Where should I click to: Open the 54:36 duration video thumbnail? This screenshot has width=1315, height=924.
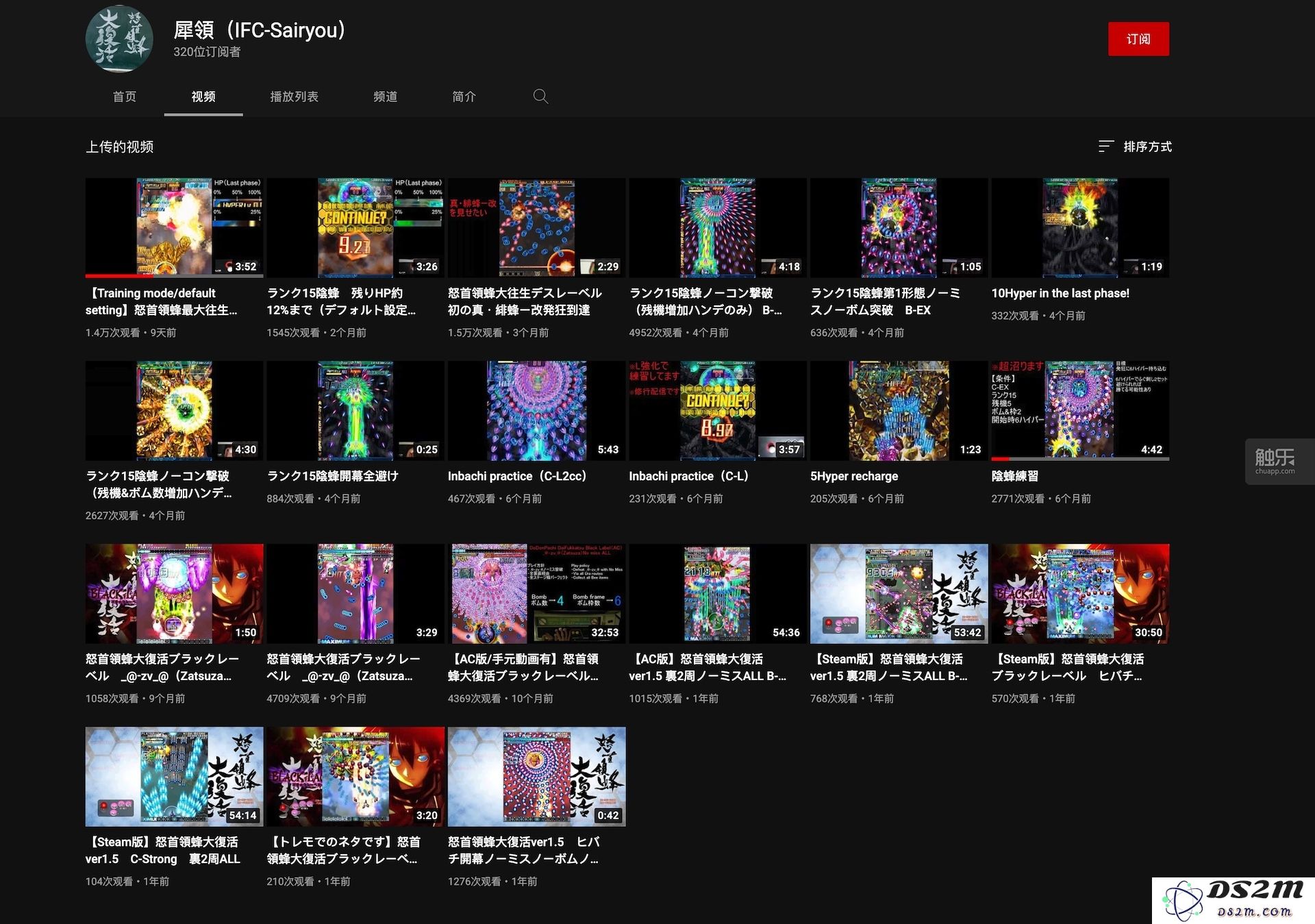[718, 593]
